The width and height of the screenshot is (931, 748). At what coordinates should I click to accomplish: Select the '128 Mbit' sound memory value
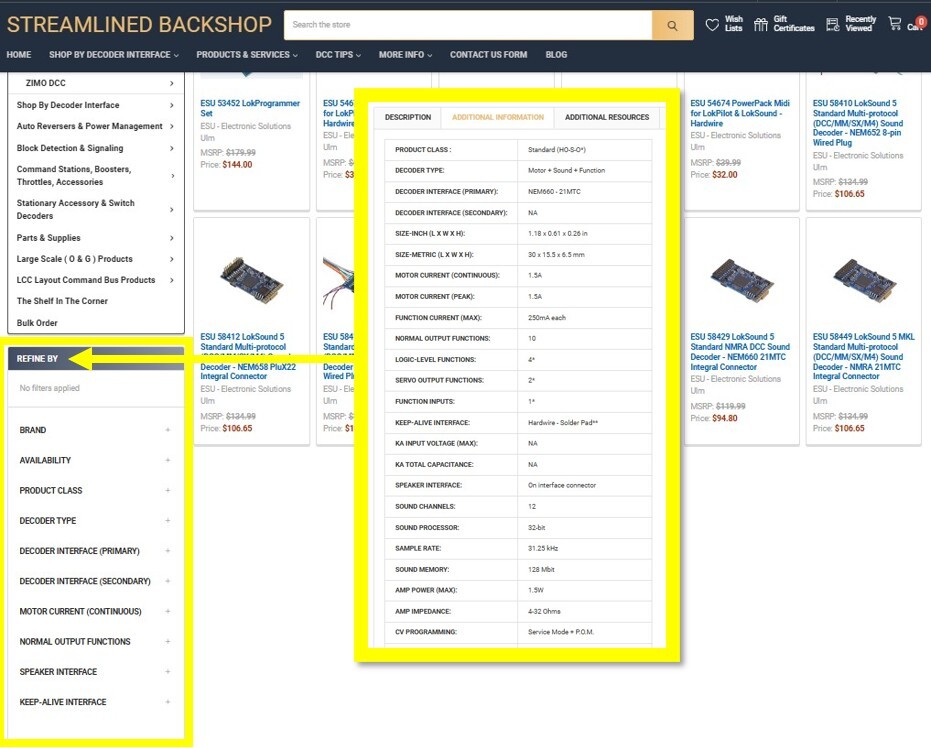[541, 569]
